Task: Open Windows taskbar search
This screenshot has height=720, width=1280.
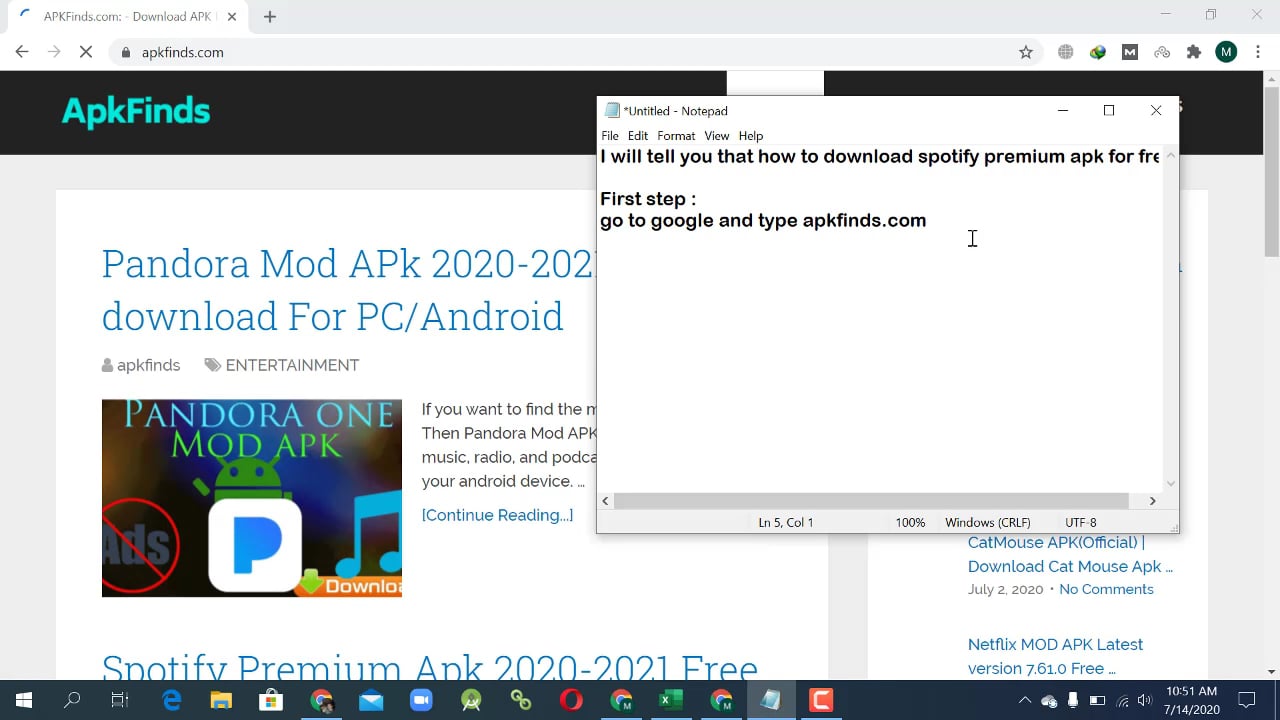Action: tap(72, 700)
